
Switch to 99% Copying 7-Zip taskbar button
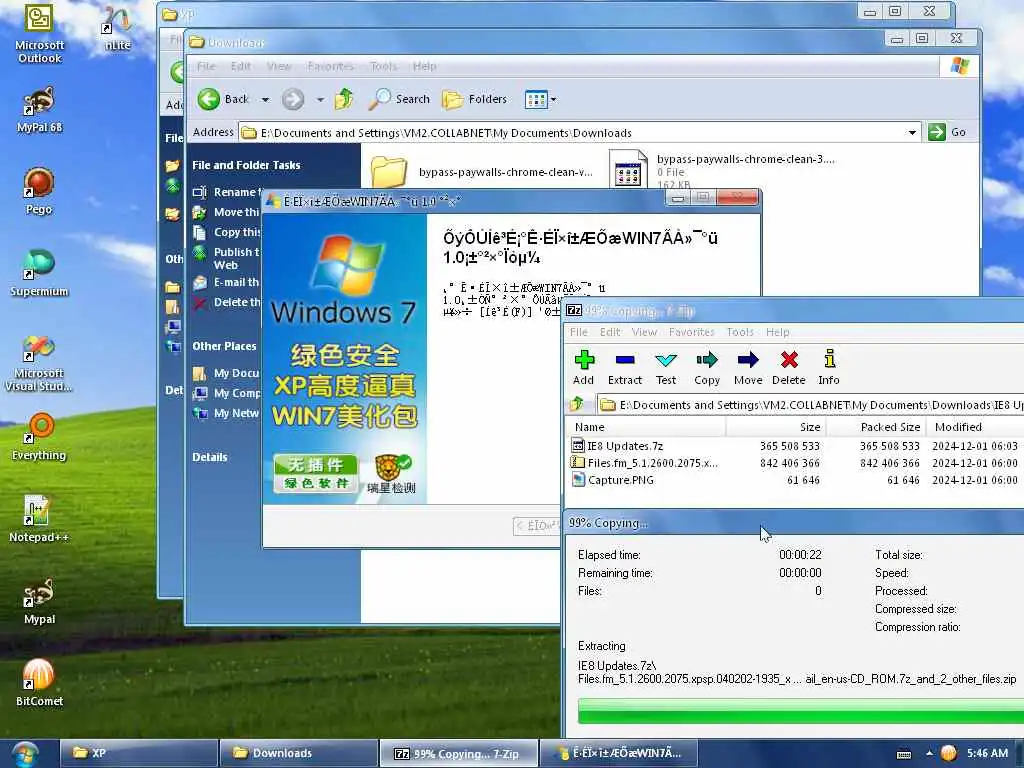(x=459, y=753)
